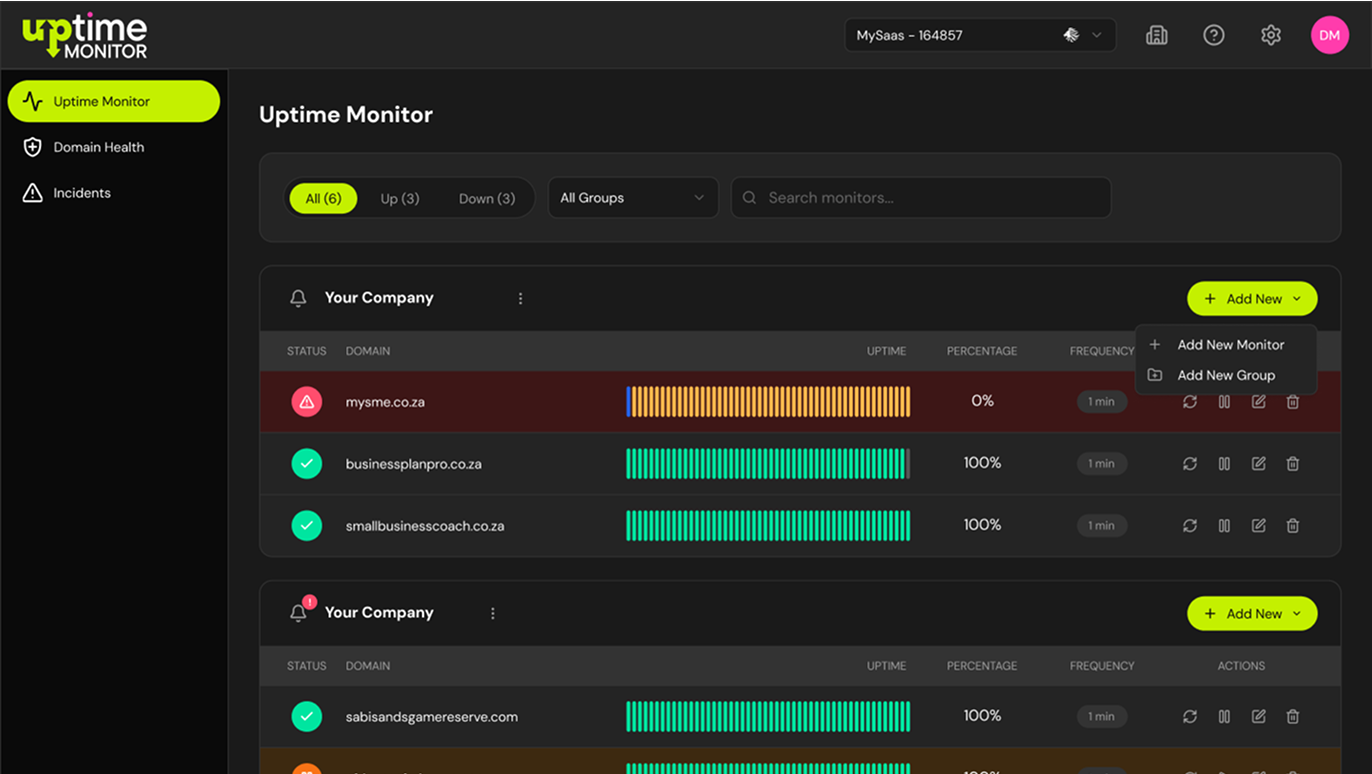Expand the All Groups dropdown
The height and width of the screenshot is (774, 1372).
point(633,198)
